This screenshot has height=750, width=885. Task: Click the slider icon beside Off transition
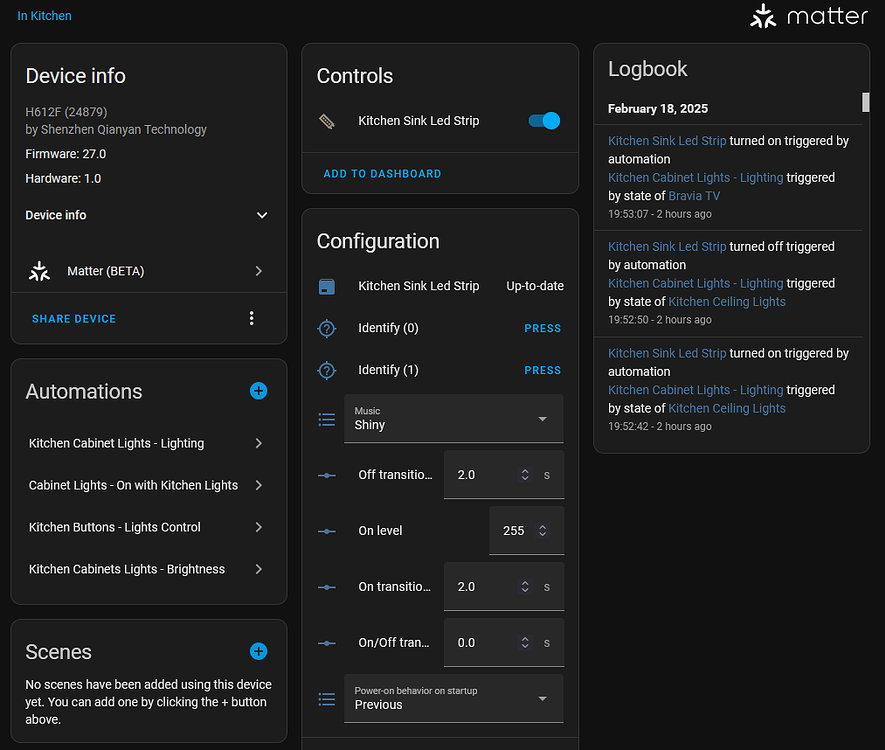click(x=327, y=475)
